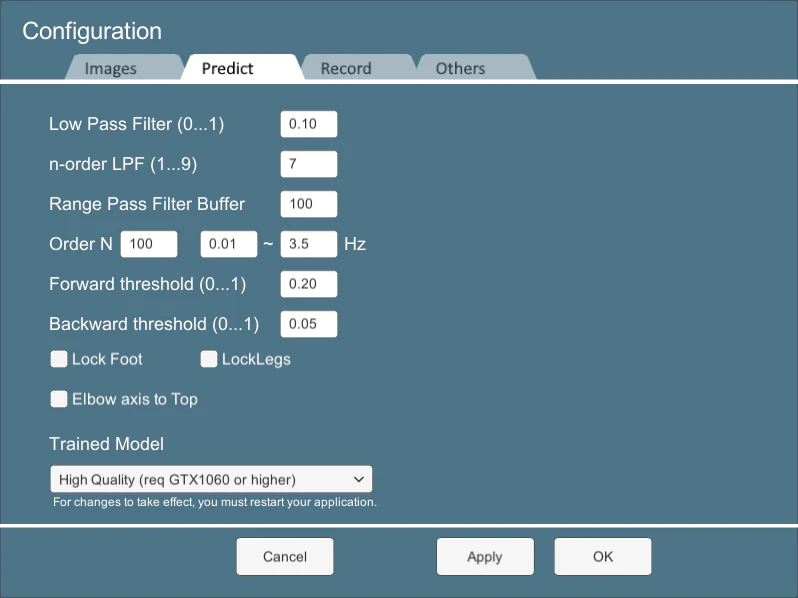The height and width of the screenshot is (598, 798).
Task: Select the 0.01 lower frequency field
Action: pyautogui.click(x=229, y=244)
